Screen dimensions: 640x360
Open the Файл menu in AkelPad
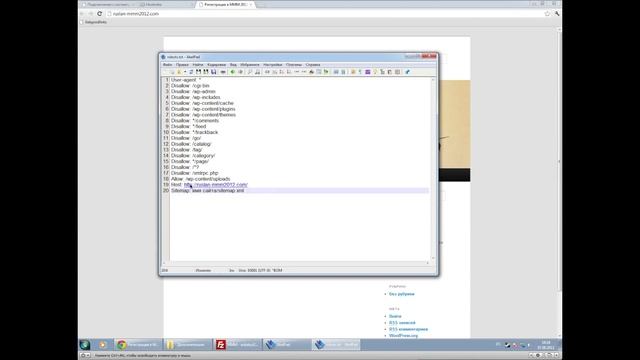click(167, 64)
